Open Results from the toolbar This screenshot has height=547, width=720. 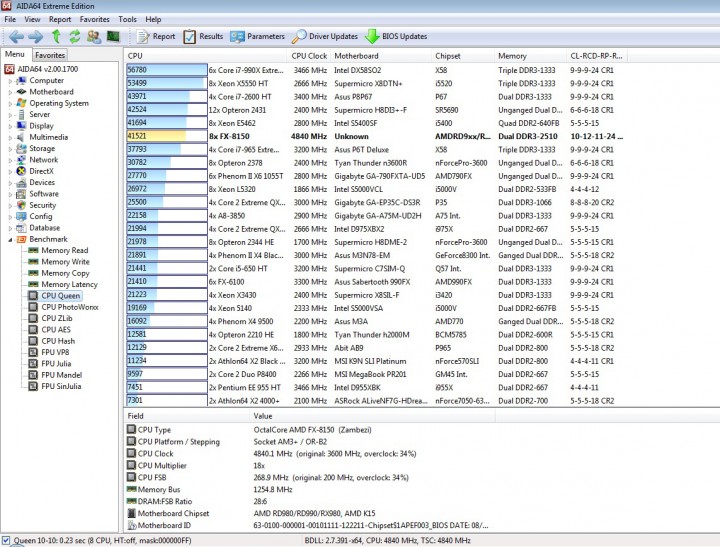(x=203, y=36)
